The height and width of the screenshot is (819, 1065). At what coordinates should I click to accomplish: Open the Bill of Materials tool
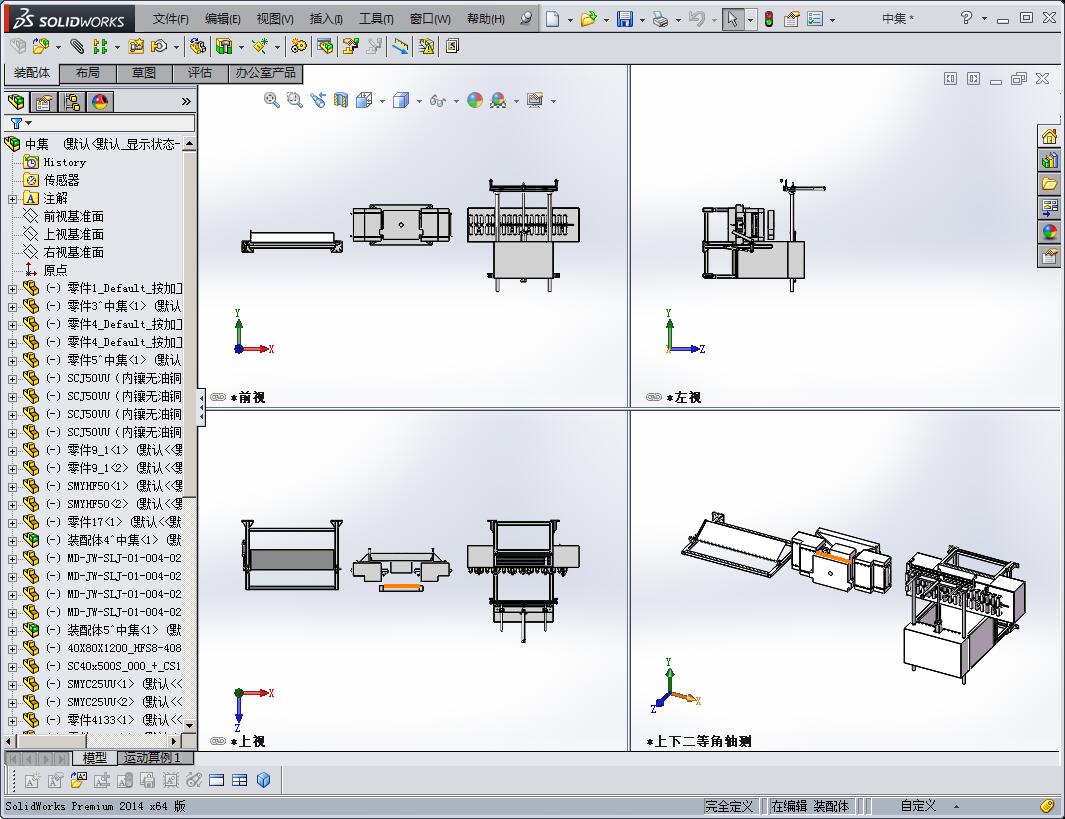[325, 46]
